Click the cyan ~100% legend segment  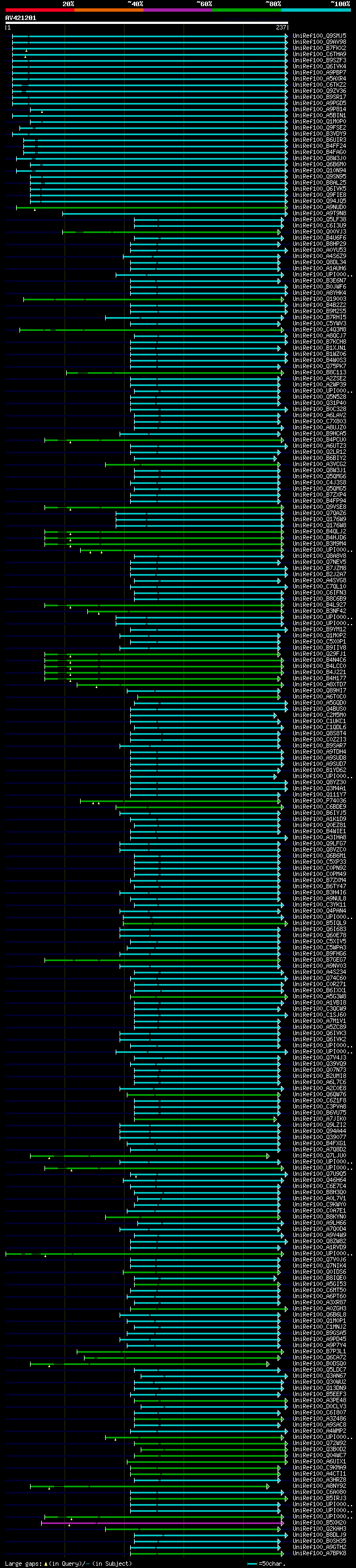pyautogui.click(x=316, y=10)
